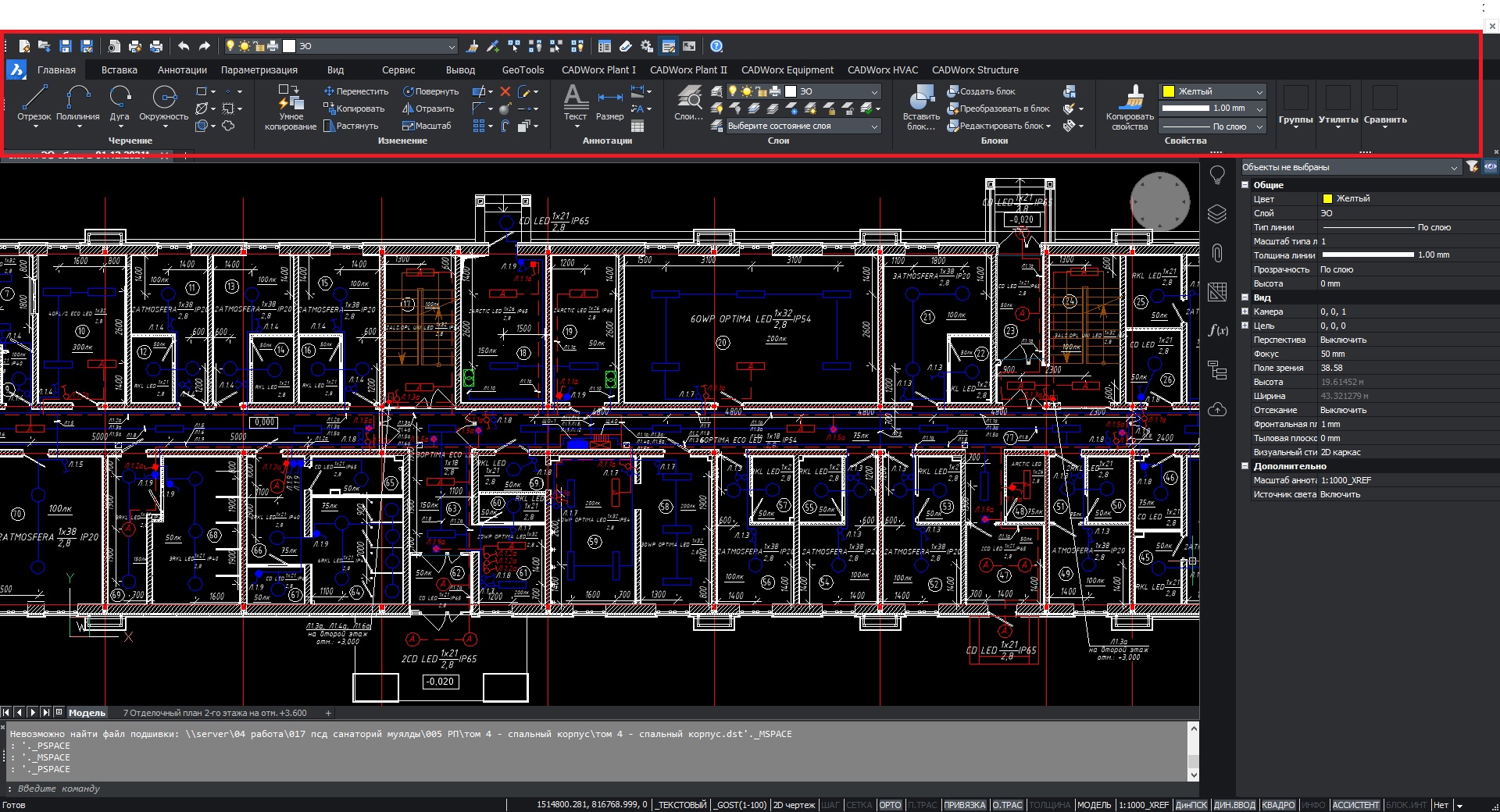The image size is (1500, 812).
Task: Open the Параметризация ribbon tab
Action: coord(259,69)
